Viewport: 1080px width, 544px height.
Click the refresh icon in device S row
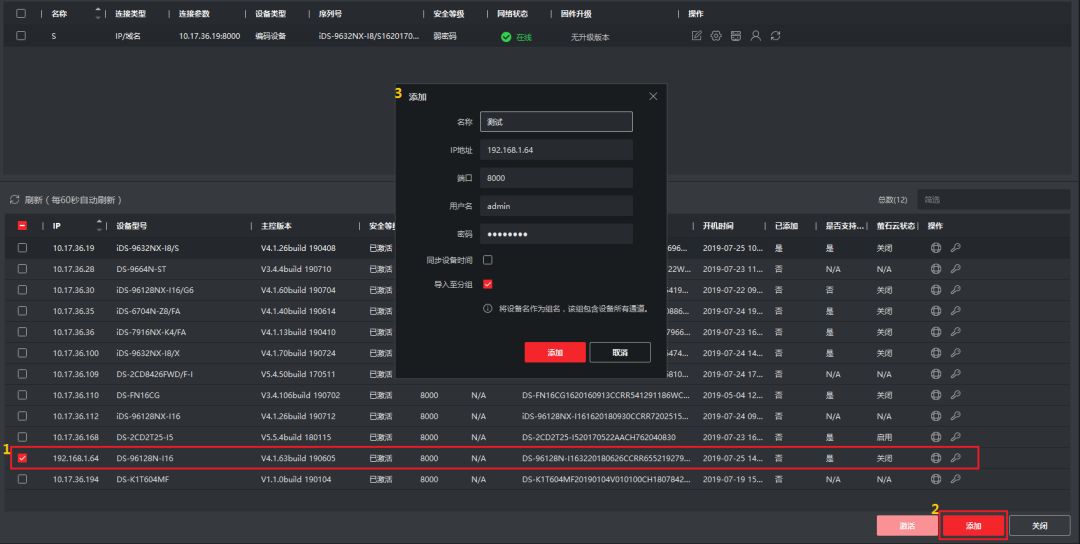[775, 36]
